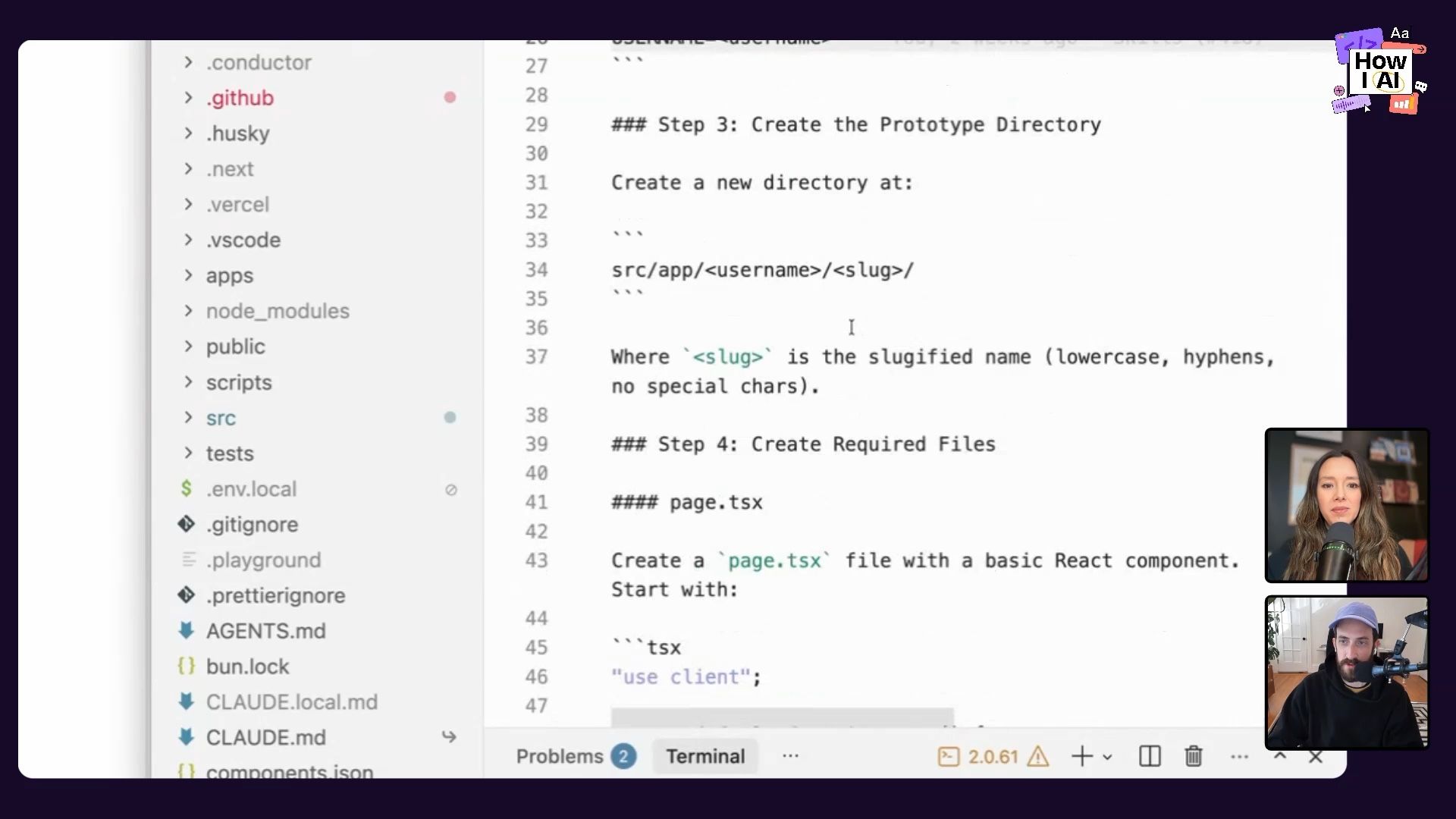Maximize panel with the up chevron
Viewport: 1456px width, 819px height.
point(1280,755)
